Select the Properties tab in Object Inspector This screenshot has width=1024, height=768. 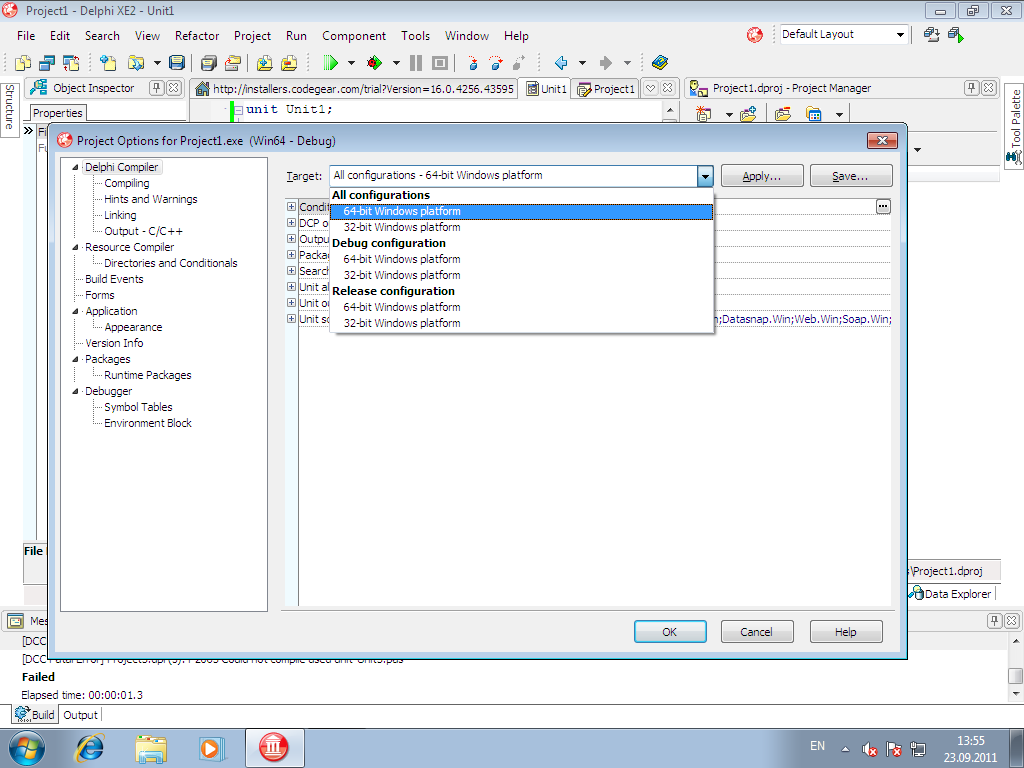coord(57,113)
